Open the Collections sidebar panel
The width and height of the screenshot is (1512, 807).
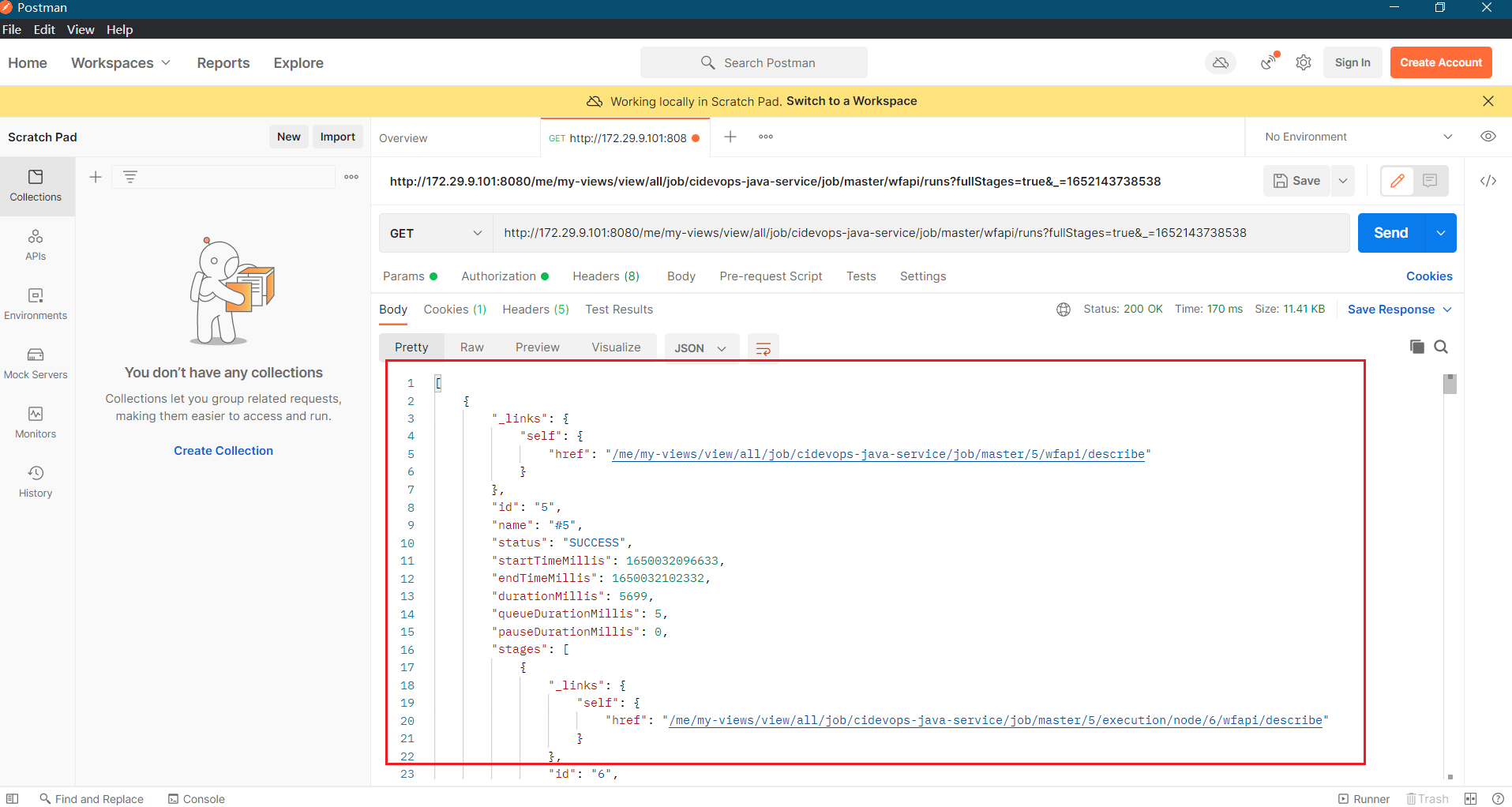click(x=36, y=186)
